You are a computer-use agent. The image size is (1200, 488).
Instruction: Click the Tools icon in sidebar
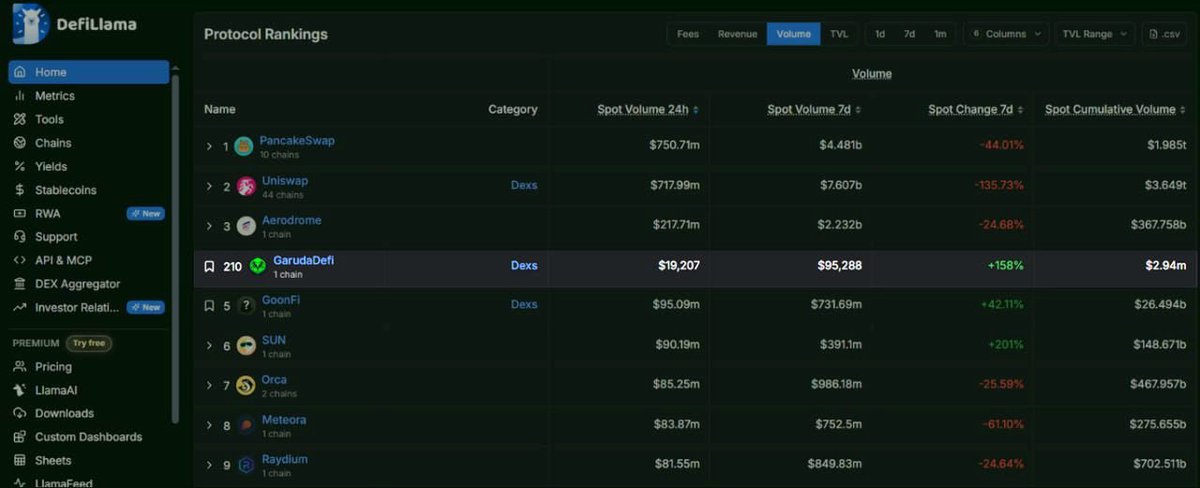(x=20, y=119)
